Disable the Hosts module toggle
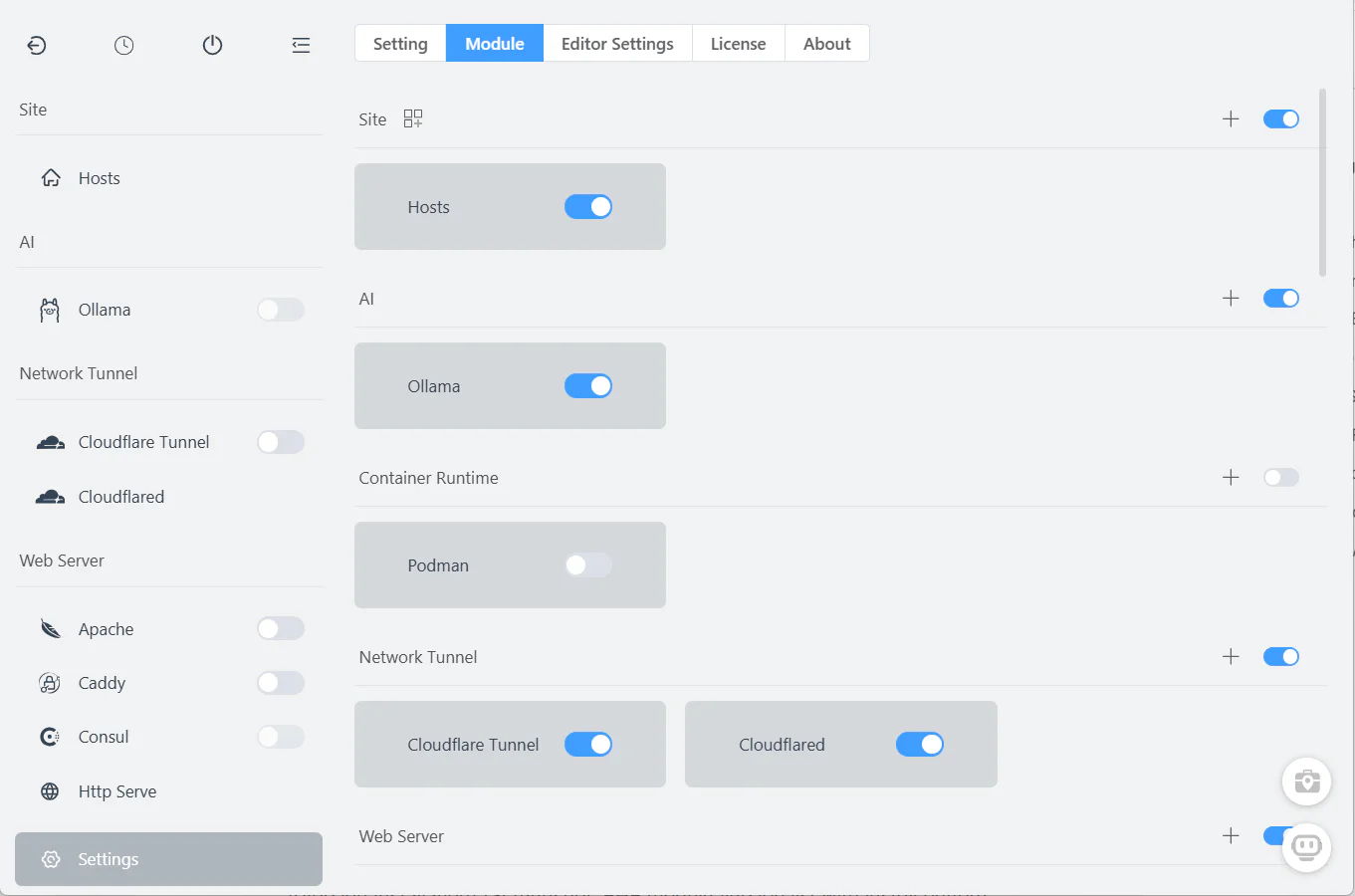The image size is (1355, 896). 587,207
